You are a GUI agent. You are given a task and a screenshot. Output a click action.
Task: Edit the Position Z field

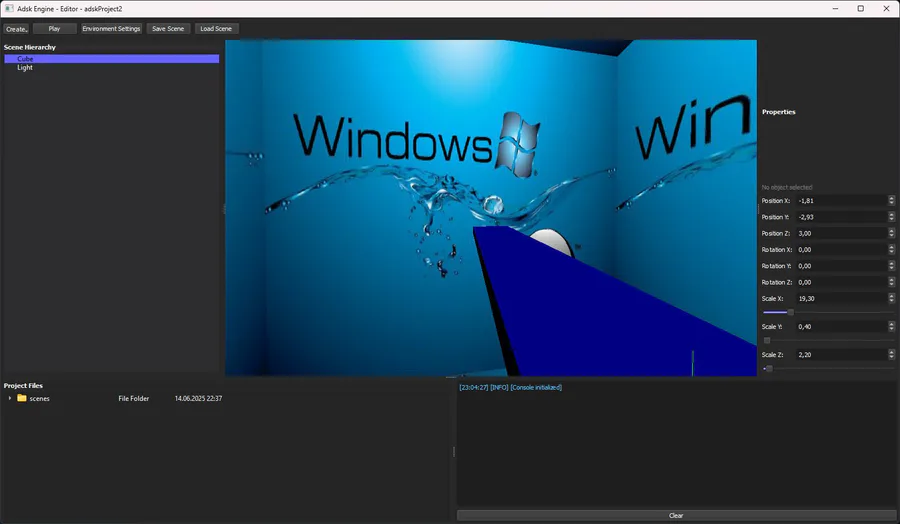click(841, 234)
